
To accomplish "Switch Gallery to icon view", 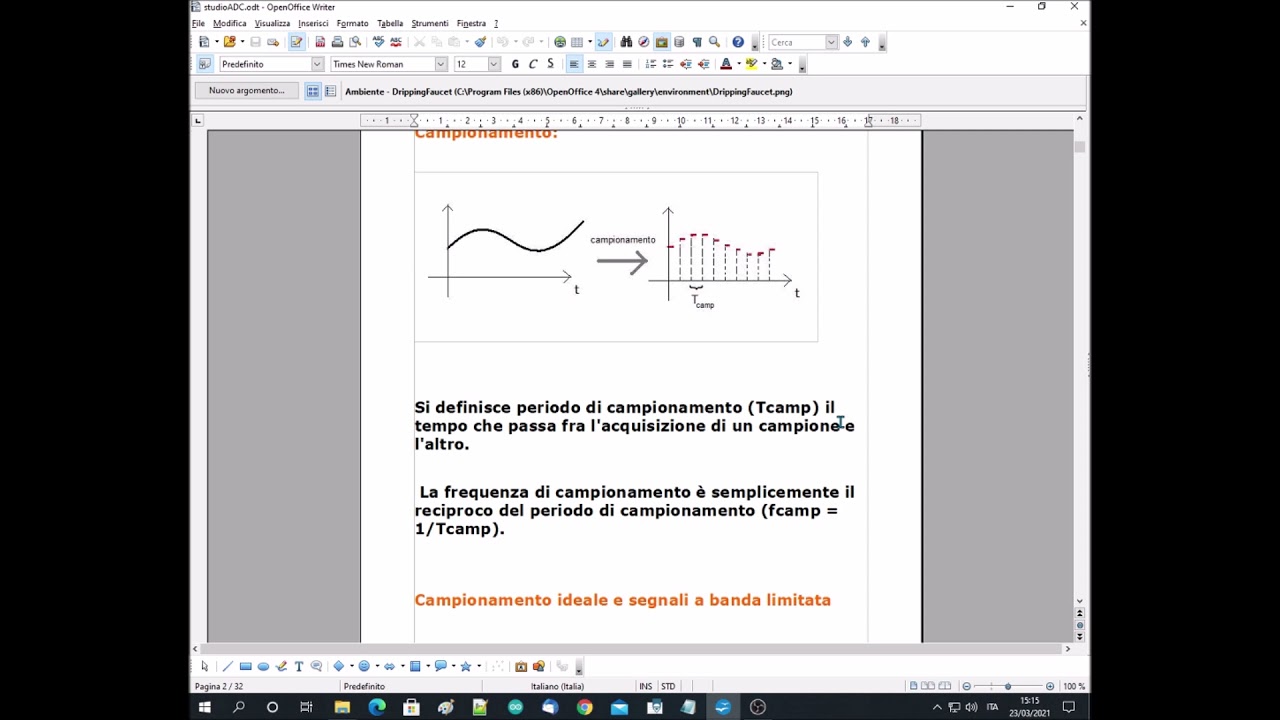I will click(x=313, y=91).
